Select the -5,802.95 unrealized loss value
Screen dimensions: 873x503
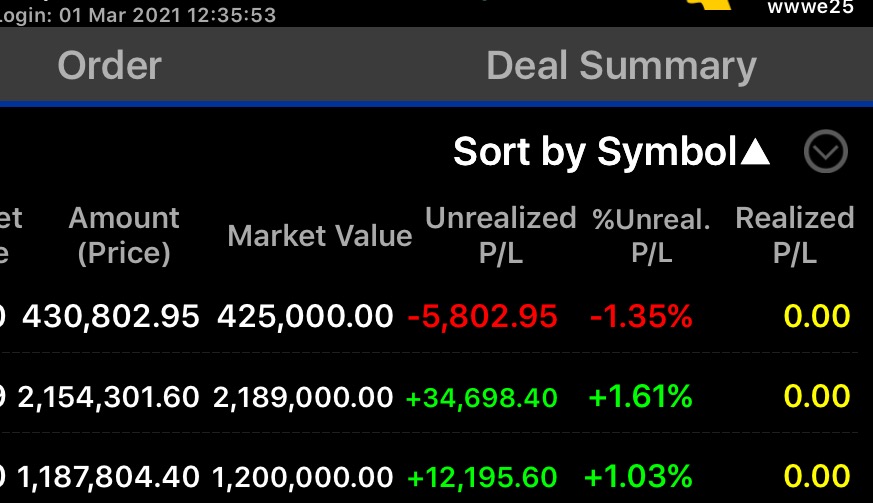coord(482,317)
